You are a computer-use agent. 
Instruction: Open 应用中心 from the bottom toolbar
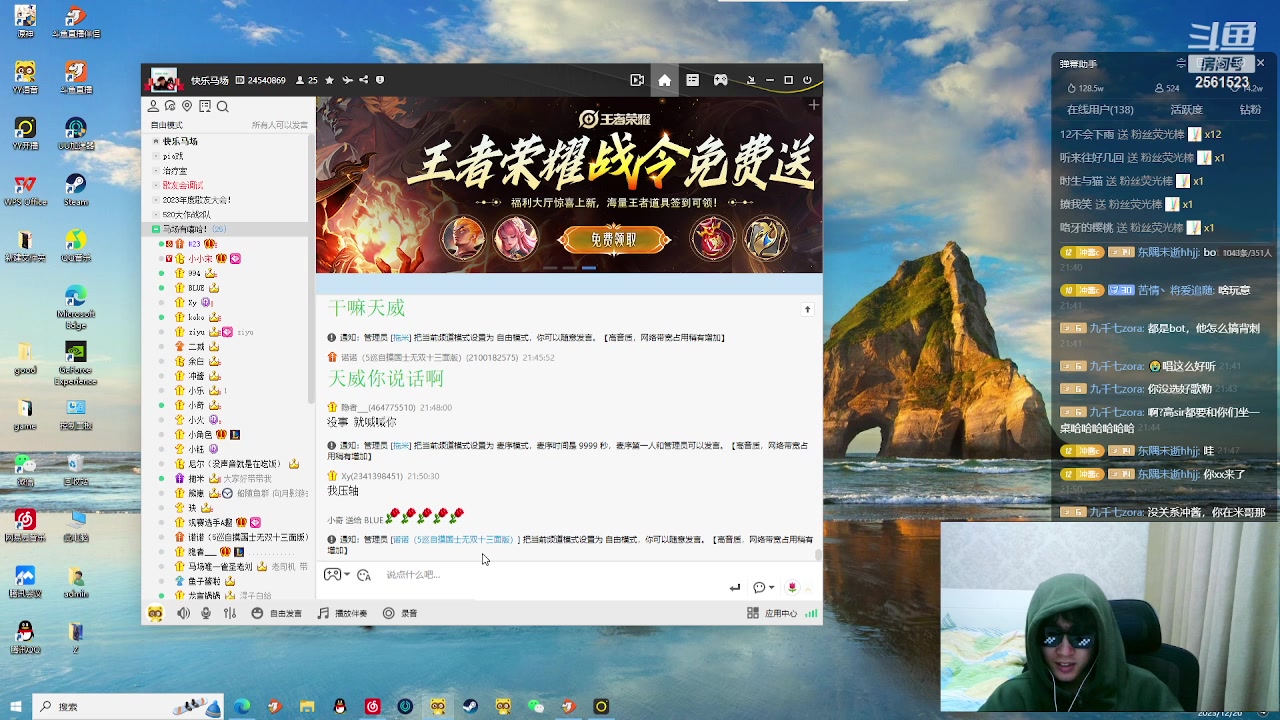[x=781, y=613]
